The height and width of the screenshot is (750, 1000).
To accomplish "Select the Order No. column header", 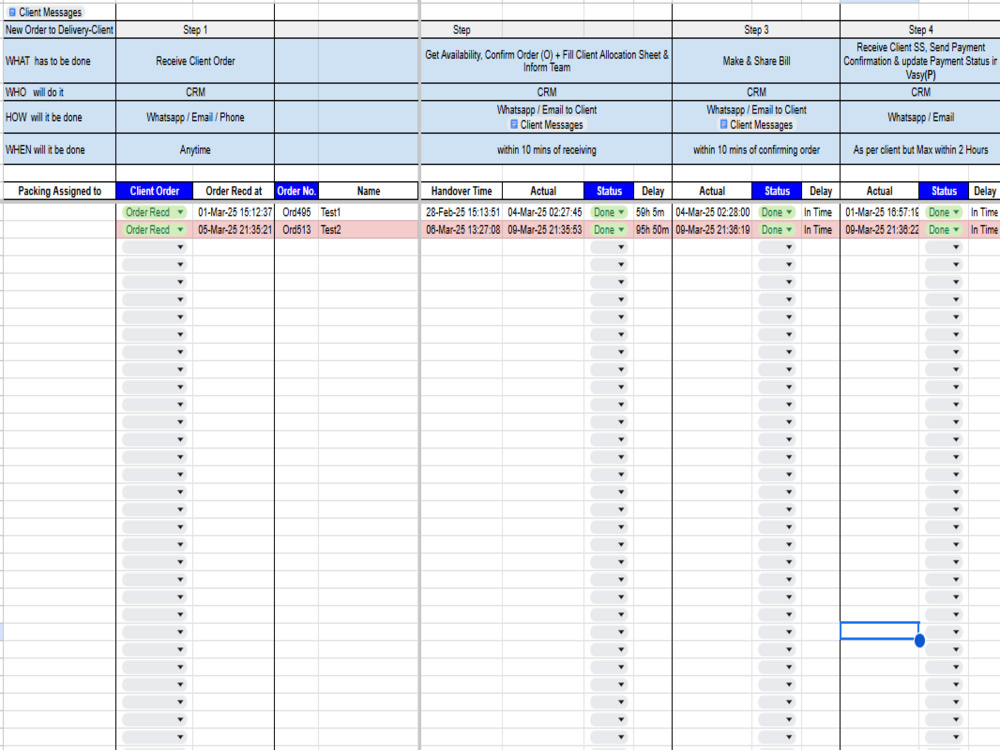I will click(x=297, y=191).
